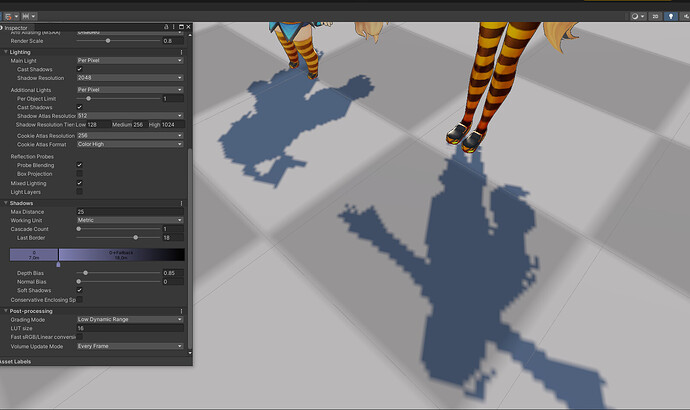Click the Asset Labels header

16,362
